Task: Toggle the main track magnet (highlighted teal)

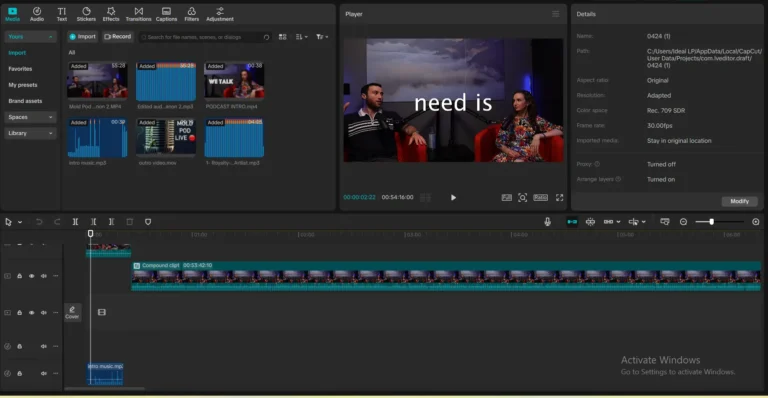Action: point(572,222)
